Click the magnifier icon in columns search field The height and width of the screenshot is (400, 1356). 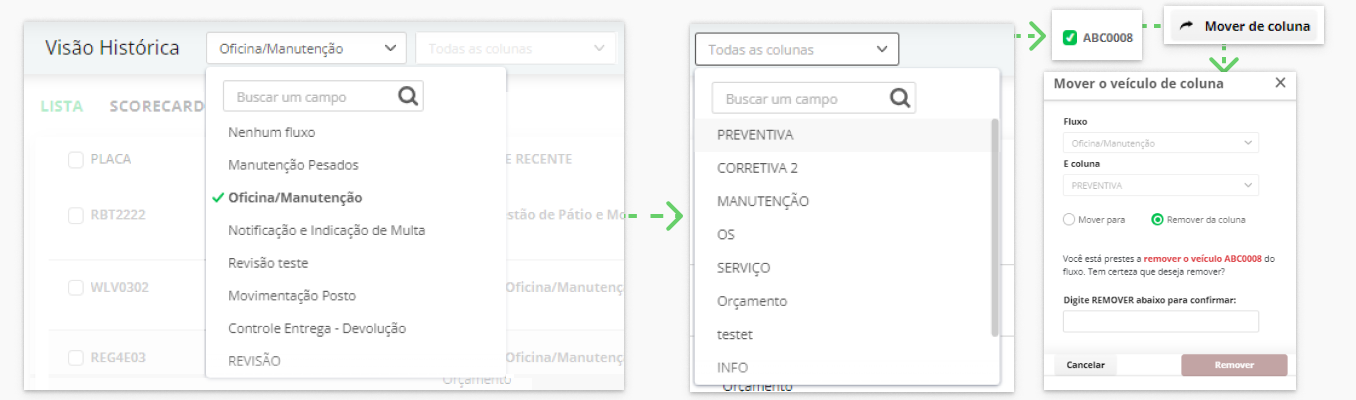tap(900, 98)
